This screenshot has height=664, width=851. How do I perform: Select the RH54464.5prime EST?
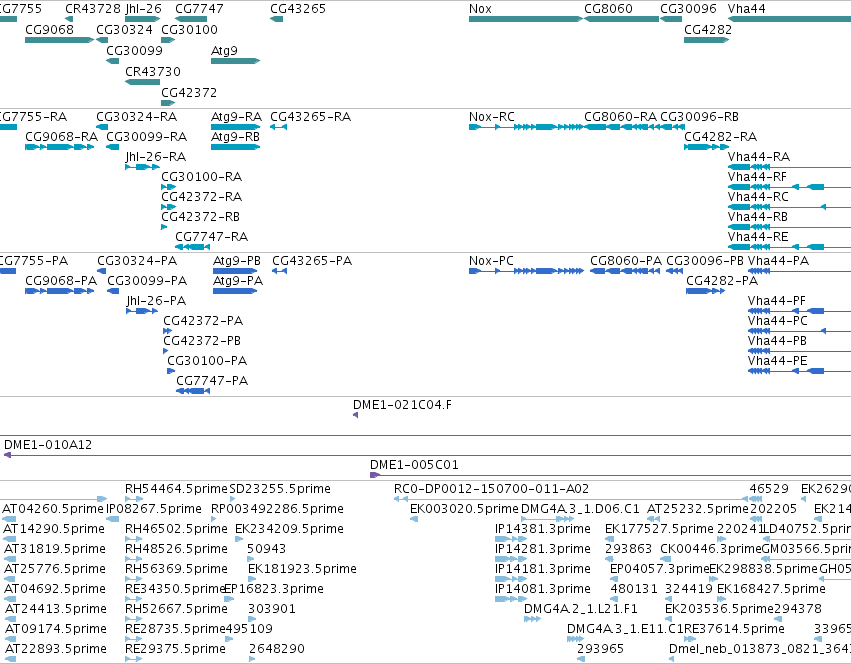coord(134,499)
